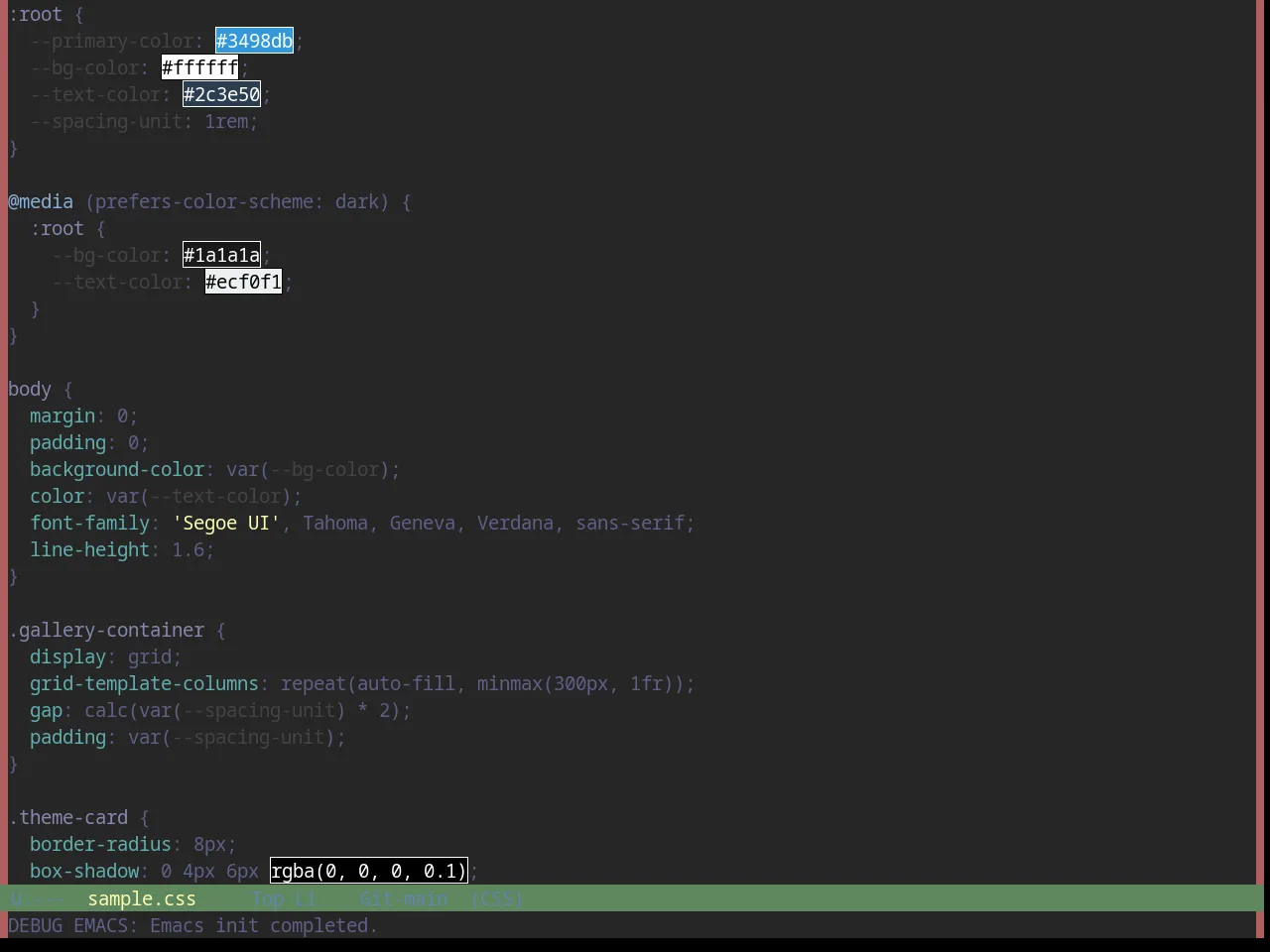The image size is (1270, 952).
Task: Click the '@media' keyword
Action: (41, 201)
